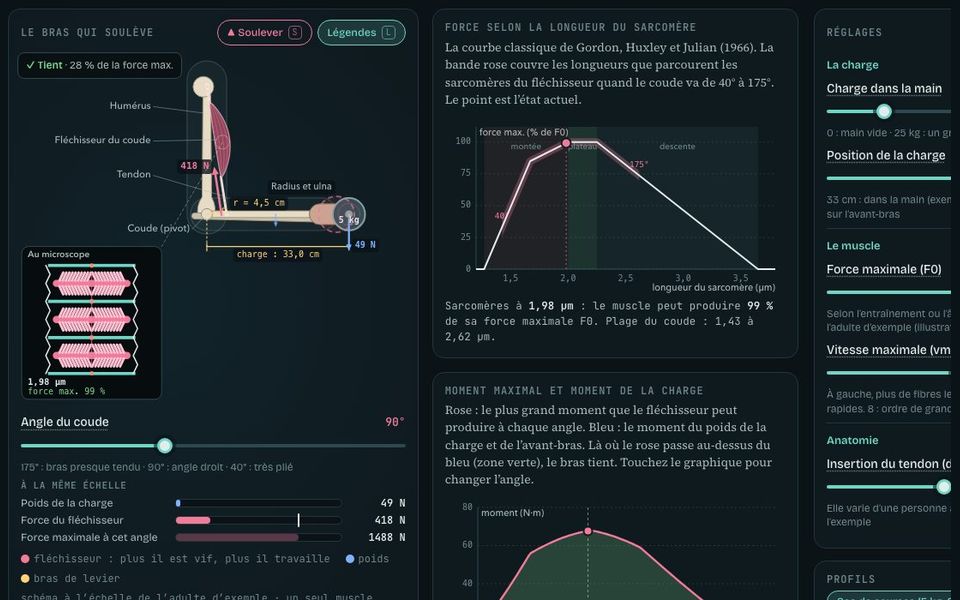Image resolution: width=960 pixels, height=600 pixels.
Task: Click the pink fléchisseur legend dot
Action: click(25, 558)
